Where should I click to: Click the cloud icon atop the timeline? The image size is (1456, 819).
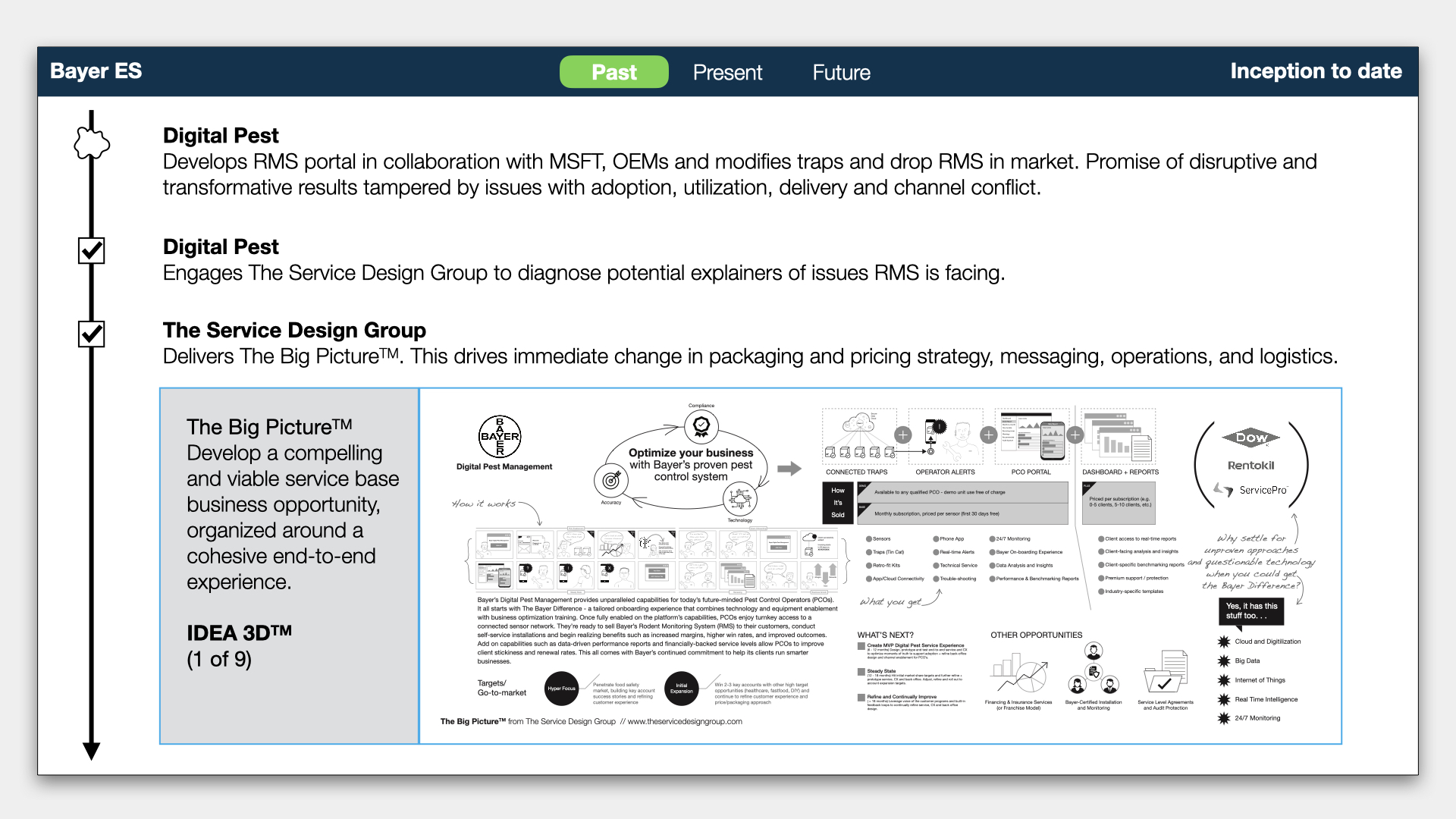click(92, 143)
